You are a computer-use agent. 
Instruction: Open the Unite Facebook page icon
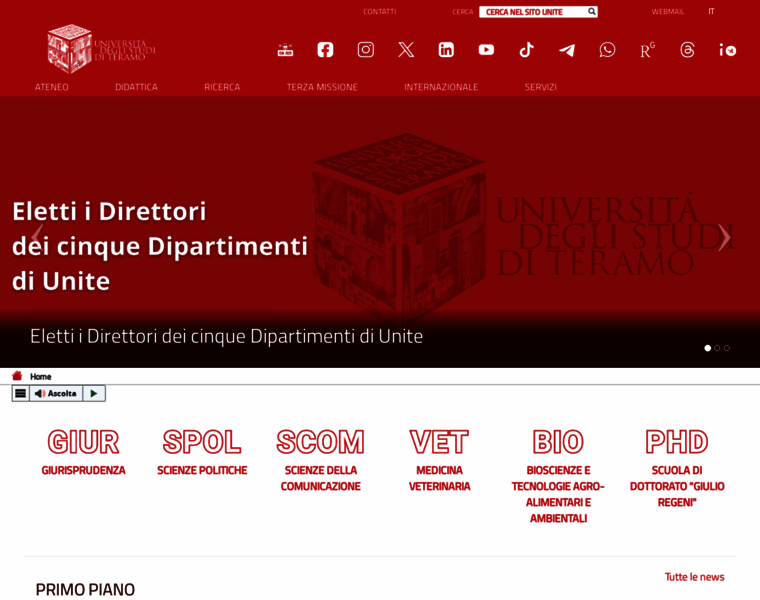(x=325, y=49)
